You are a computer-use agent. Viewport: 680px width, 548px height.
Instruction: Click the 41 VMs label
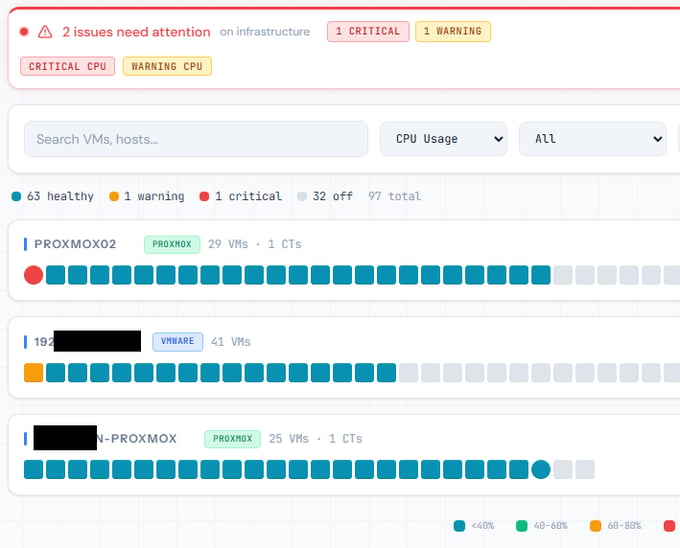pyautogui.click(x=231, y=342)
